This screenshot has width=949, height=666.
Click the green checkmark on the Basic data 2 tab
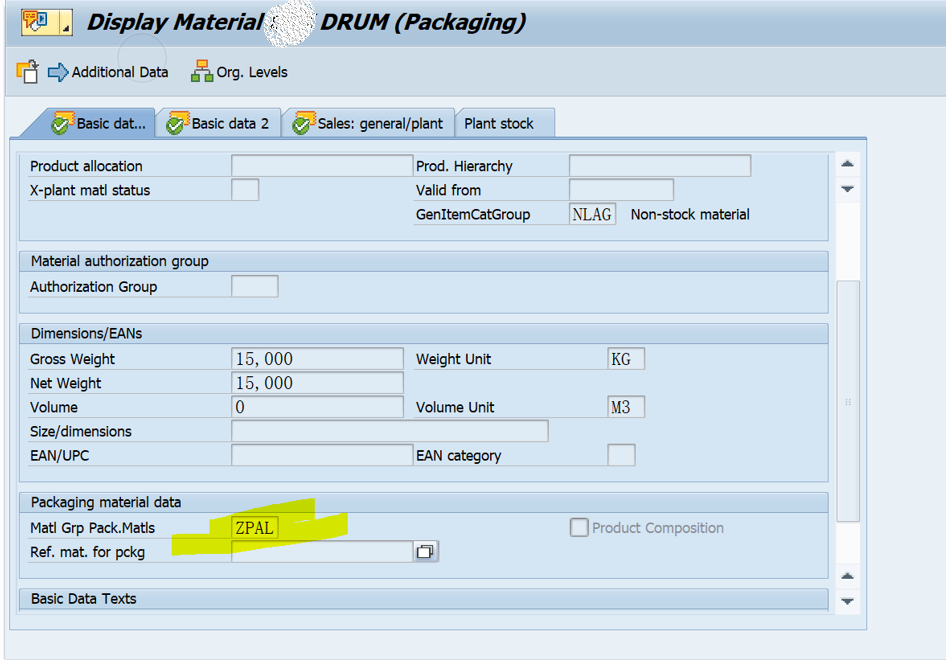(176, 122)
